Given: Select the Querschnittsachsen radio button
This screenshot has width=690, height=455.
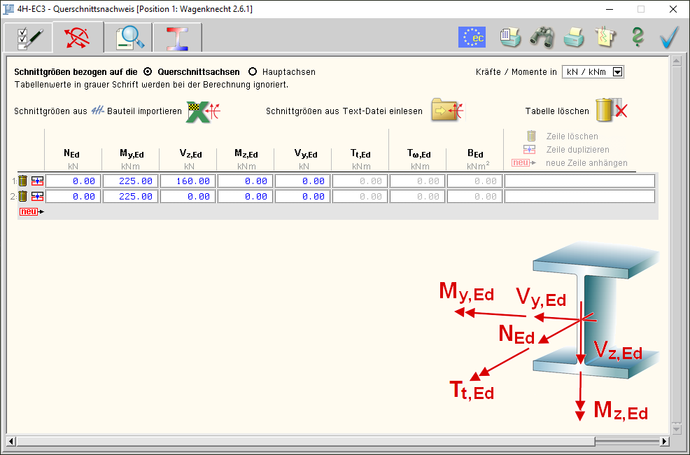Looking at the screenshot, I should click(149, 72).
